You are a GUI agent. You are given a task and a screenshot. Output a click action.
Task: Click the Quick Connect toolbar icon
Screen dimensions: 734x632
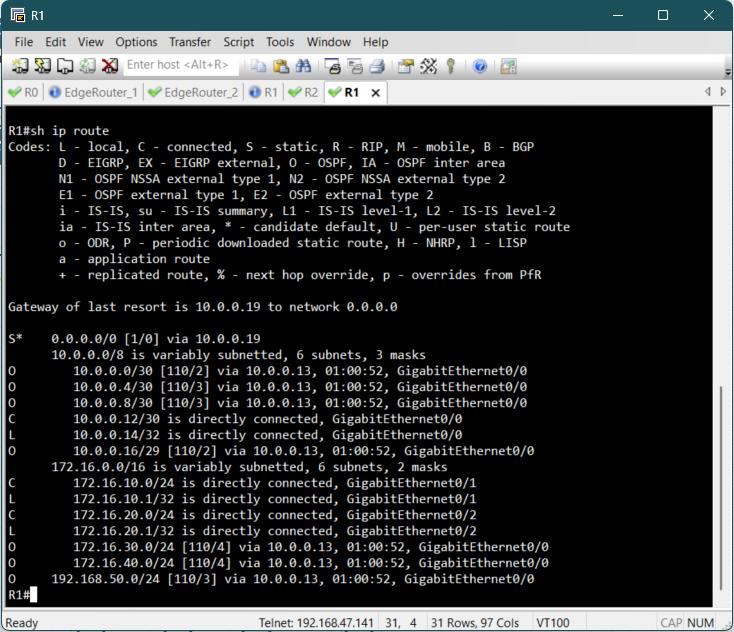tap(42, 66)
